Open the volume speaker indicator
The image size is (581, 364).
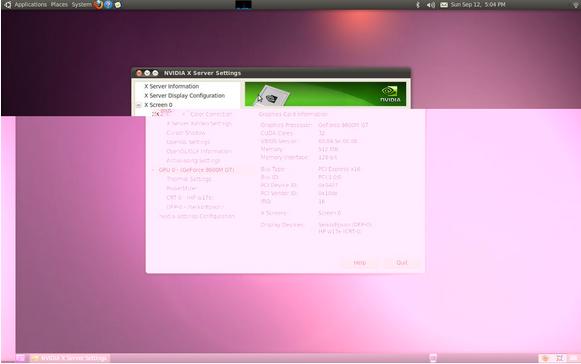[x=431, y=4]
